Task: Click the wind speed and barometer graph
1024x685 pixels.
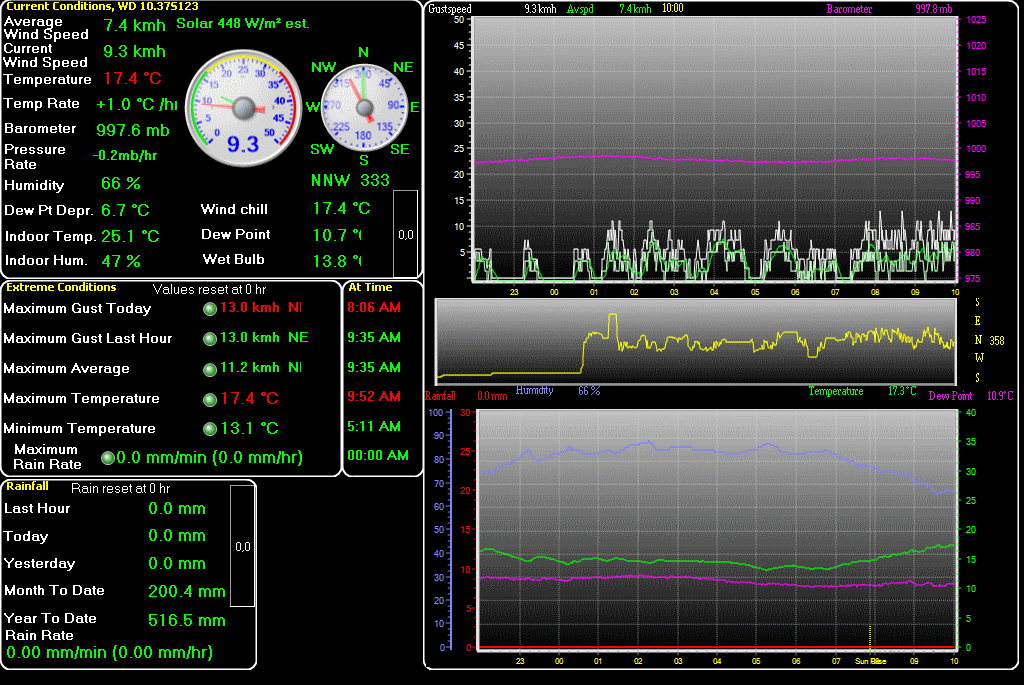Action: (713, 150)
